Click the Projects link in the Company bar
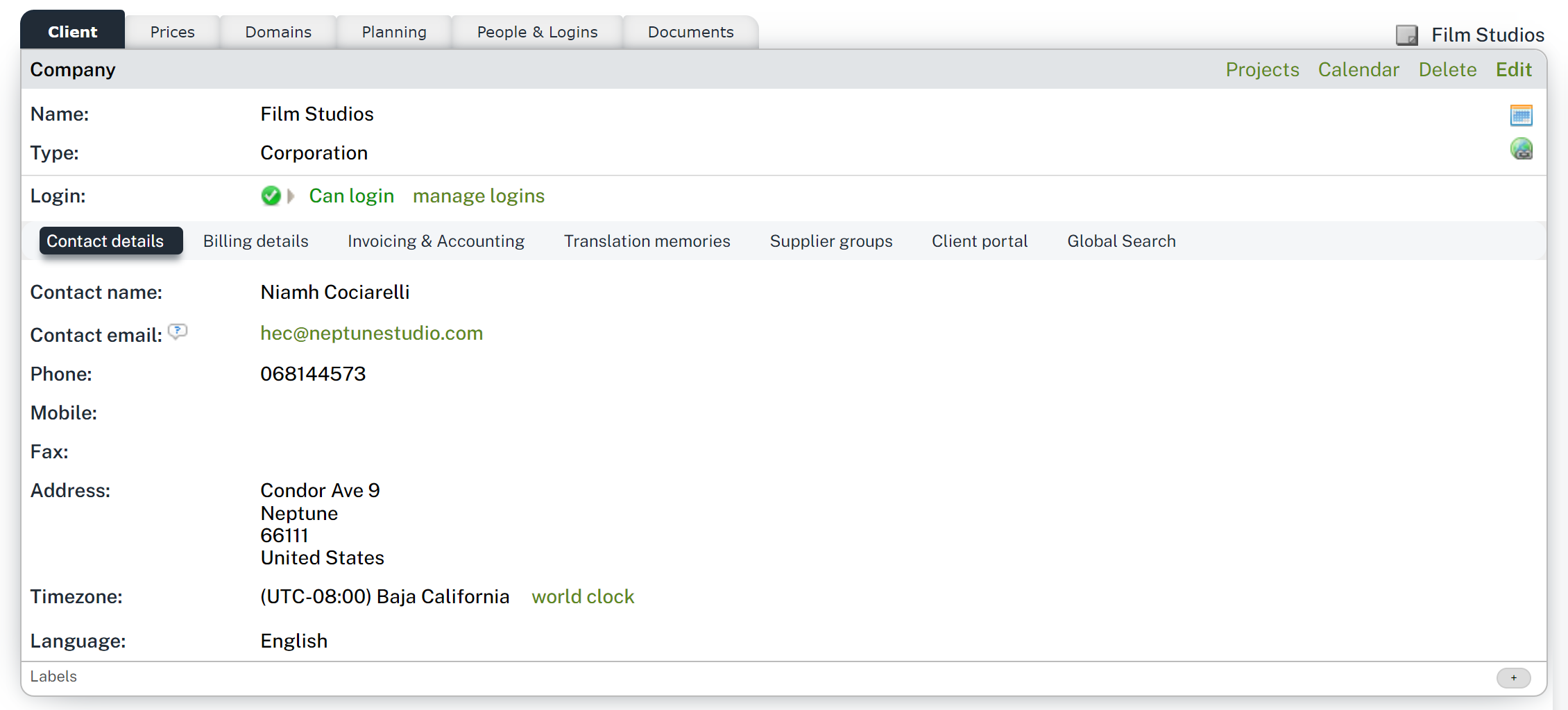The image size is (1568, 710). (1262, 69)
